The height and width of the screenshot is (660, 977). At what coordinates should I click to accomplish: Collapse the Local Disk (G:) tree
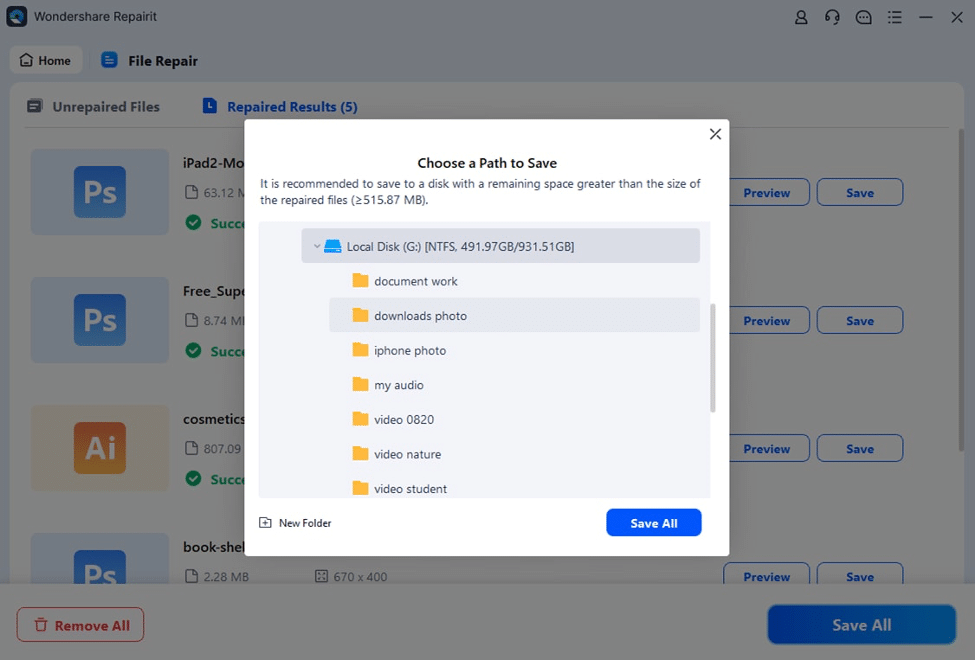[x=317, y=246]
